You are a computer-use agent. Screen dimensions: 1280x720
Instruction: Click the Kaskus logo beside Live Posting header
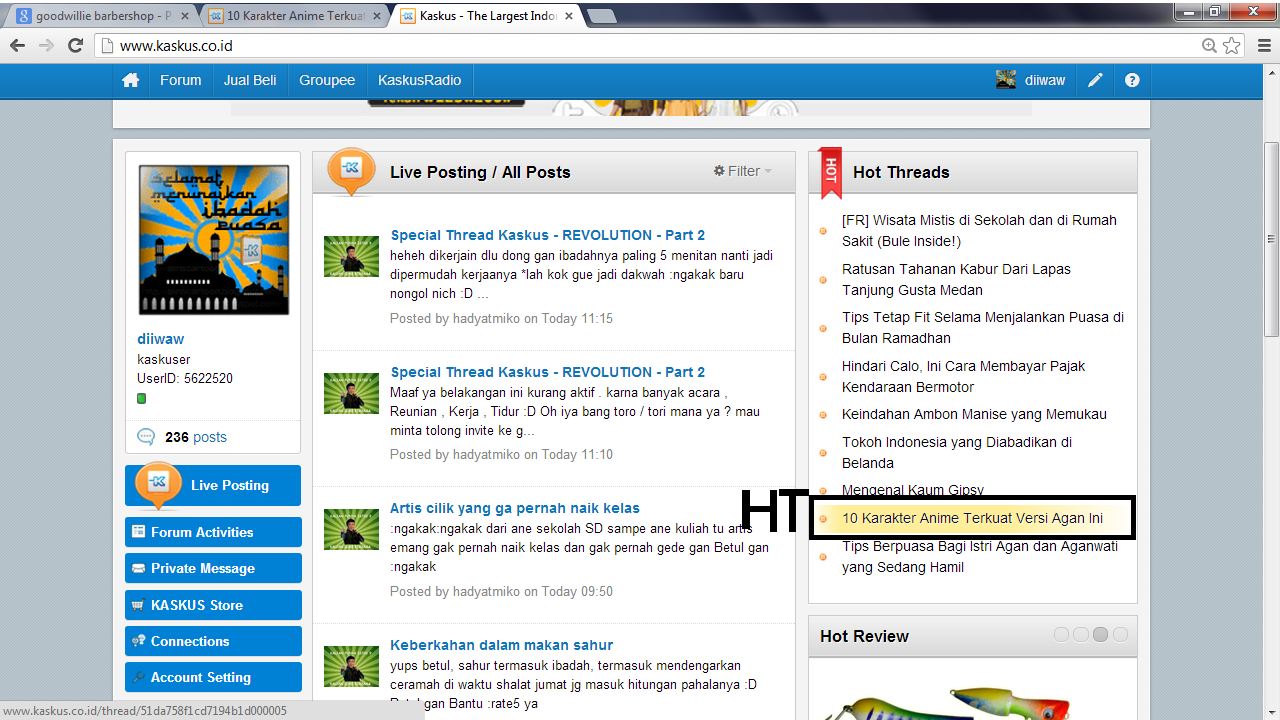(x=351, y=171)
